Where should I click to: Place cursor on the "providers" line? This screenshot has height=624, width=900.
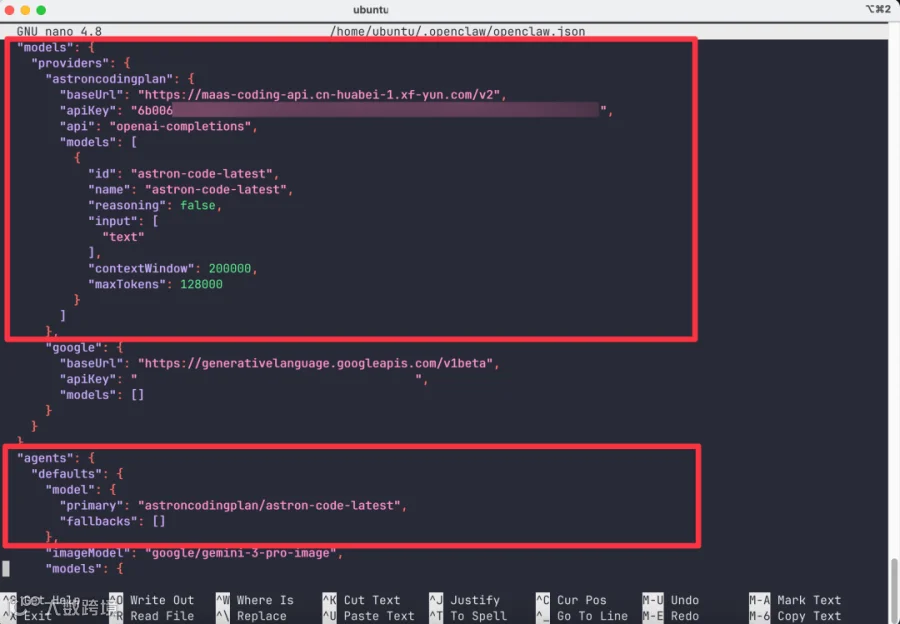tap(81, 63)
